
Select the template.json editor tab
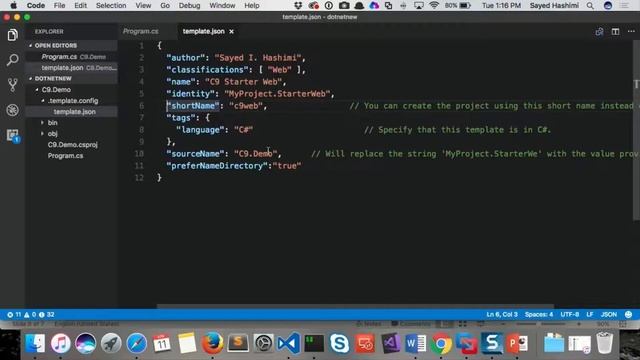pyautogui.click(x=204, y=31)
